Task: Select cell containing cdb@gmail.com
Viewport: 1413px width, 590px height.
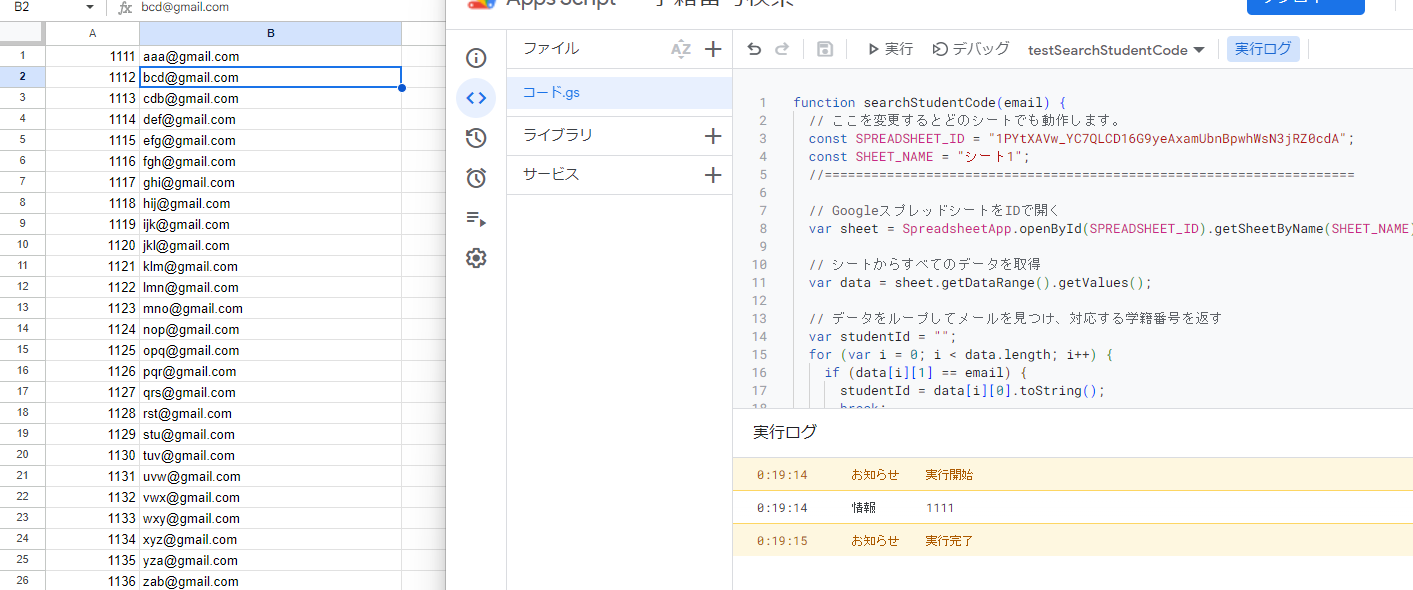Action: [270, 98]
